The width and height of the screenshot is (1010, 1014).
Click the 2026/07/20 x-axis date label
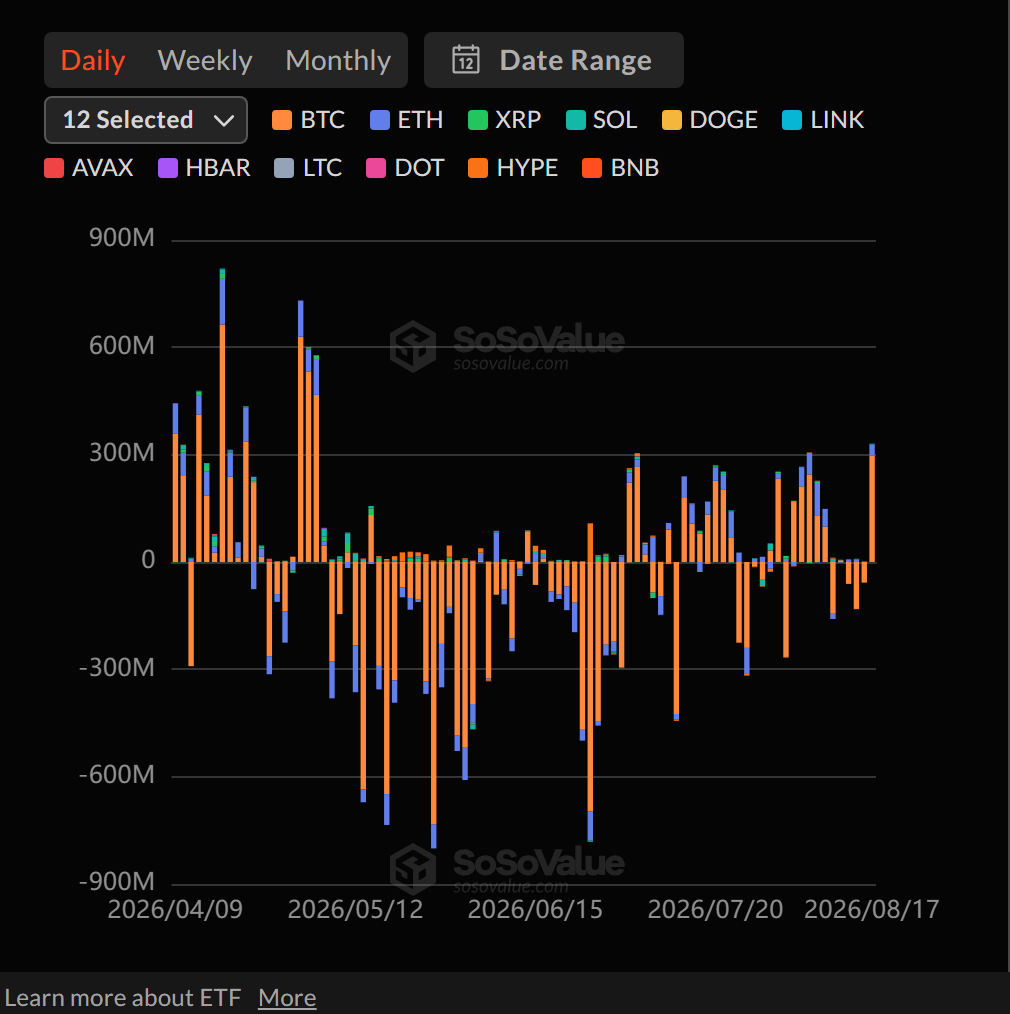pyautogui.click(x=715, y=909)
